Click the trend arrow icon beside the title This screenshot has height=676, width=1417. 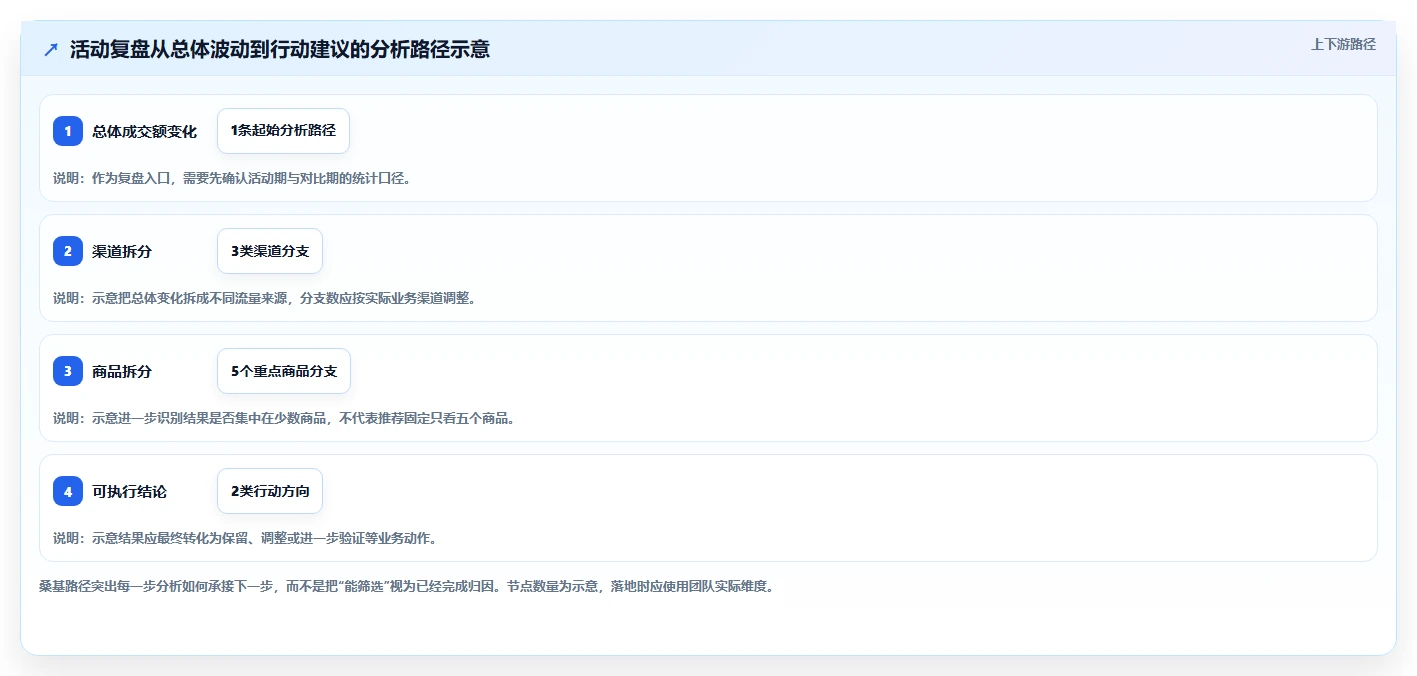(x=51, y=49)
